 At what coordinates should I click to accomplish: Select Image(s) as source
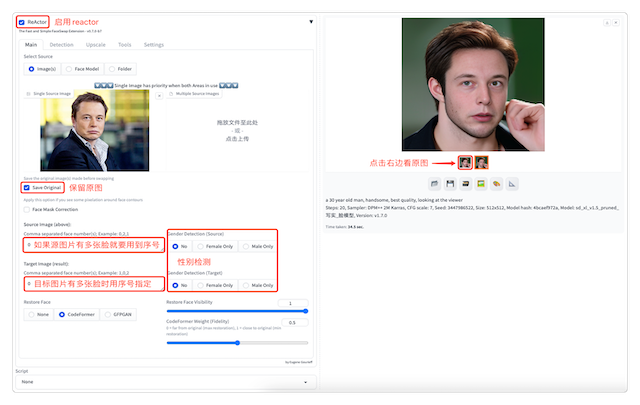pyautogui.click(x=42, y=69)
